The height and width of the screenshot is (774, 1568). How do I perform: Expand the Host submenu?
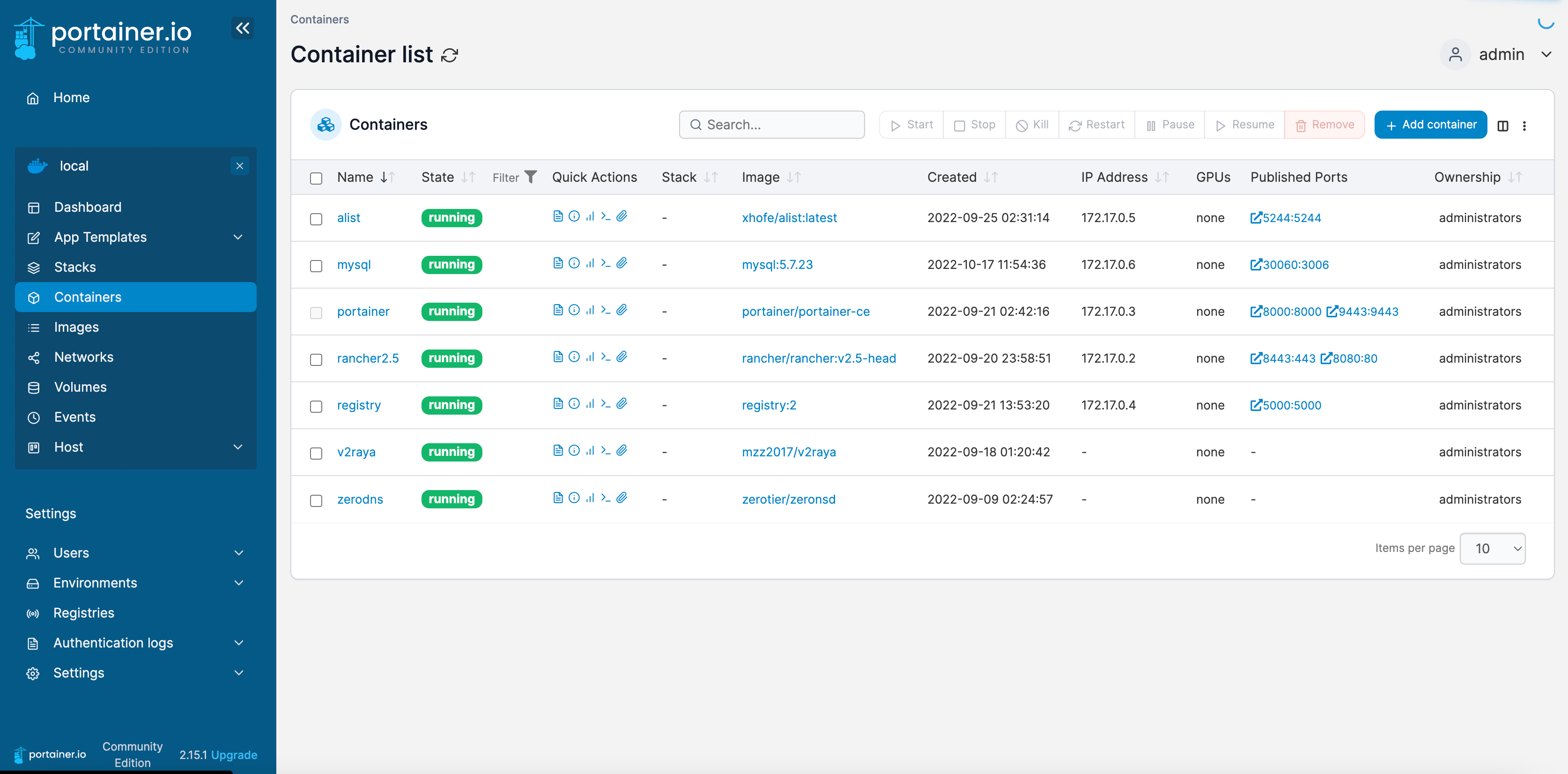coord(238,447)
